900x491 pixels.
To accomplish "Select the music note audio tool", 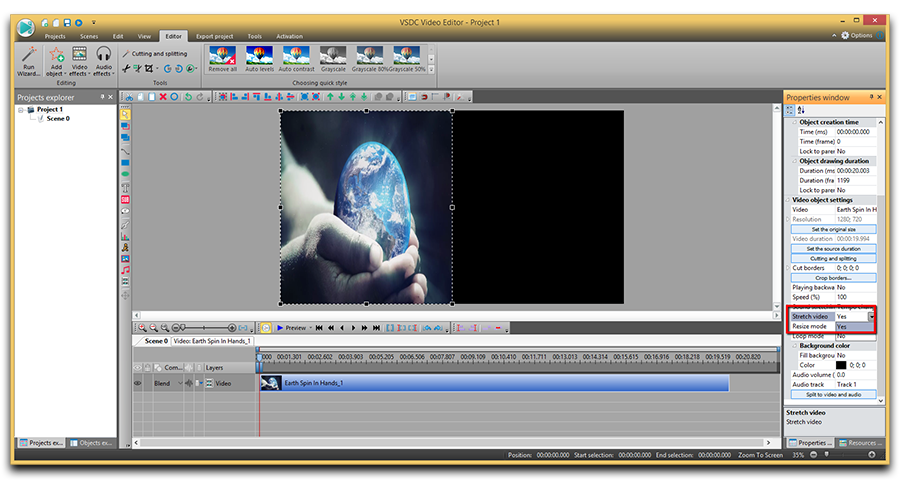I will point(125,270).
